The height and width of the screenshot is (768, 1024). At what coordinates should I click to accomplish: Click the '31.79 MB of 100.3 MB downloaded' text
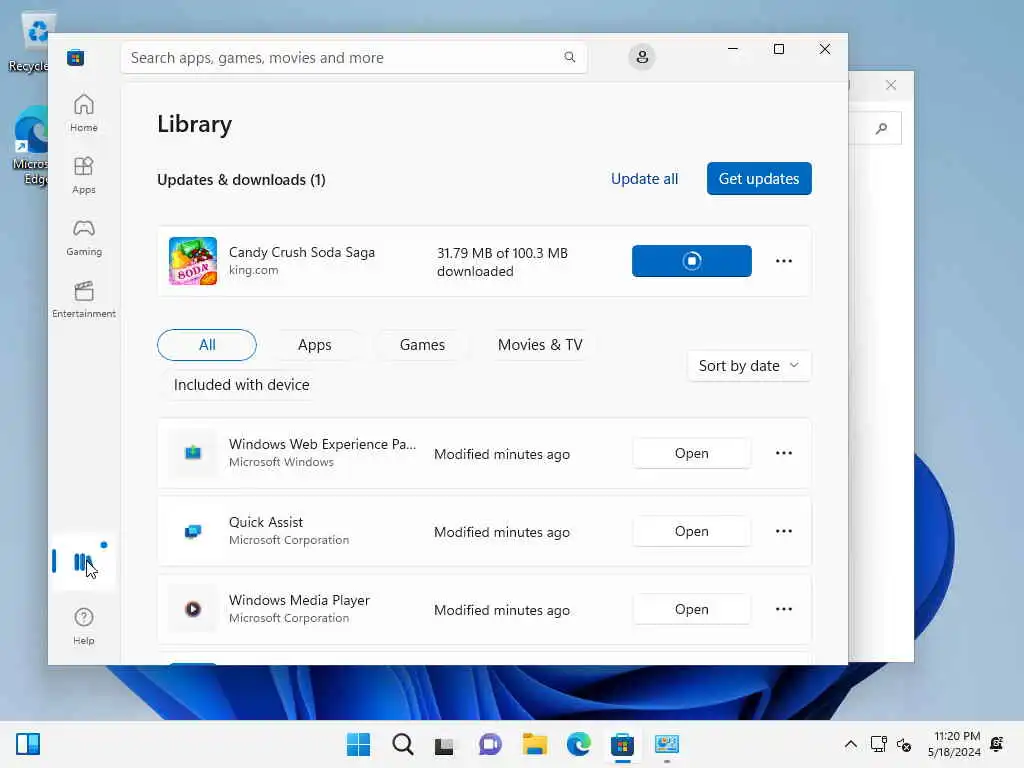pos(502,262)
